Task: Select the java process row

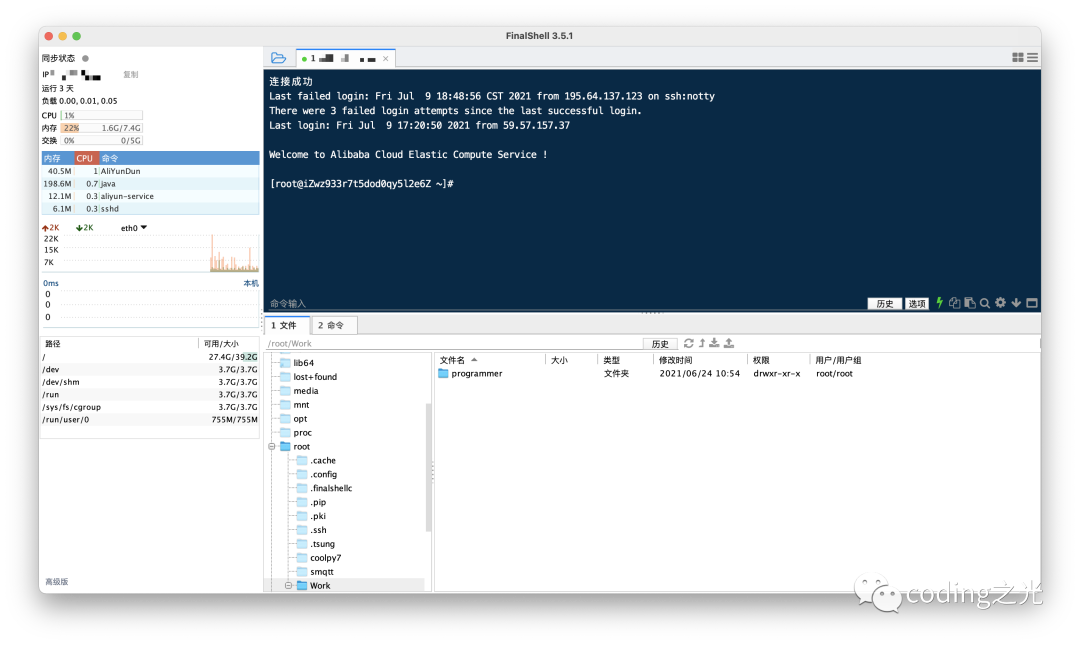Action: point(150,184)
